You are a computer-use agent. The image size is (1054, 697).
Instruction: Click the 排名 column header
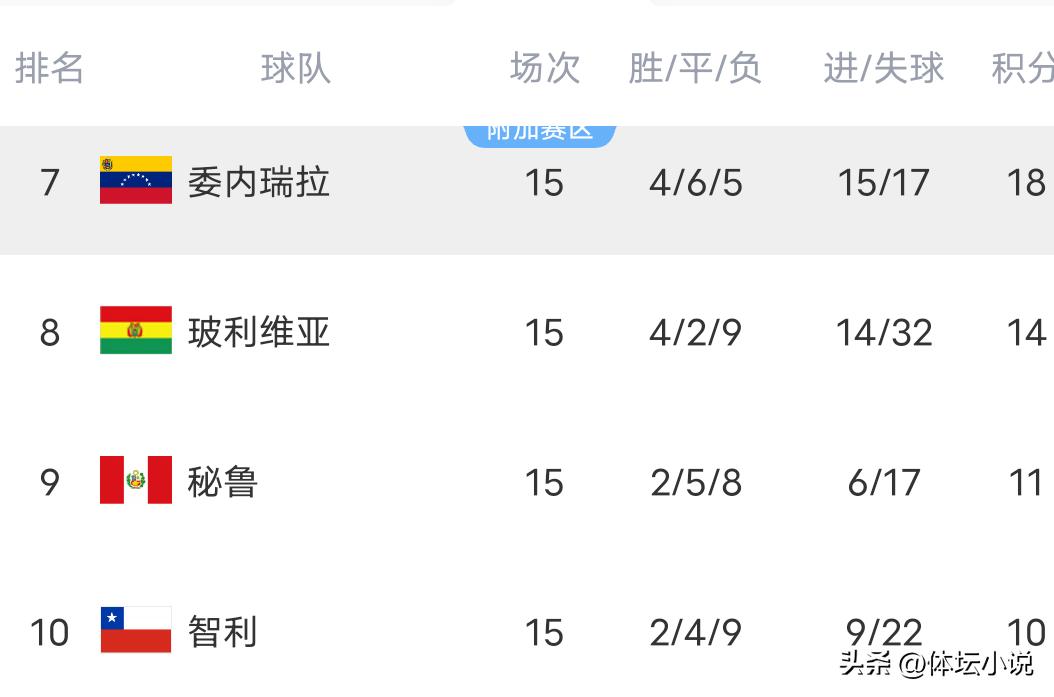(49, 68)
